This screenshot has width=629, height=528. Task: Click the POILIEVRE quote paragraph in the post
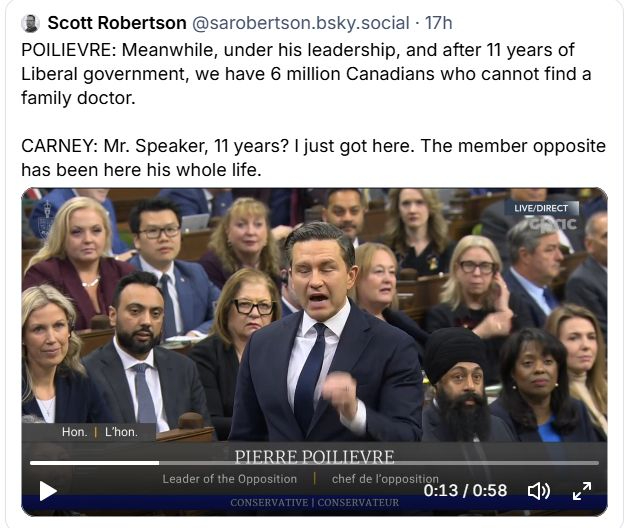point(302,74)
